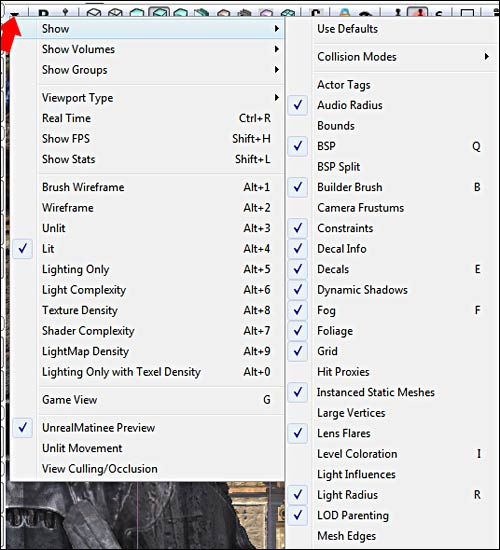Image resolution: width=500 pixels, height=550 pixels.
Task: Uncheck the Decal Info show flag
Action: [393, 249]
